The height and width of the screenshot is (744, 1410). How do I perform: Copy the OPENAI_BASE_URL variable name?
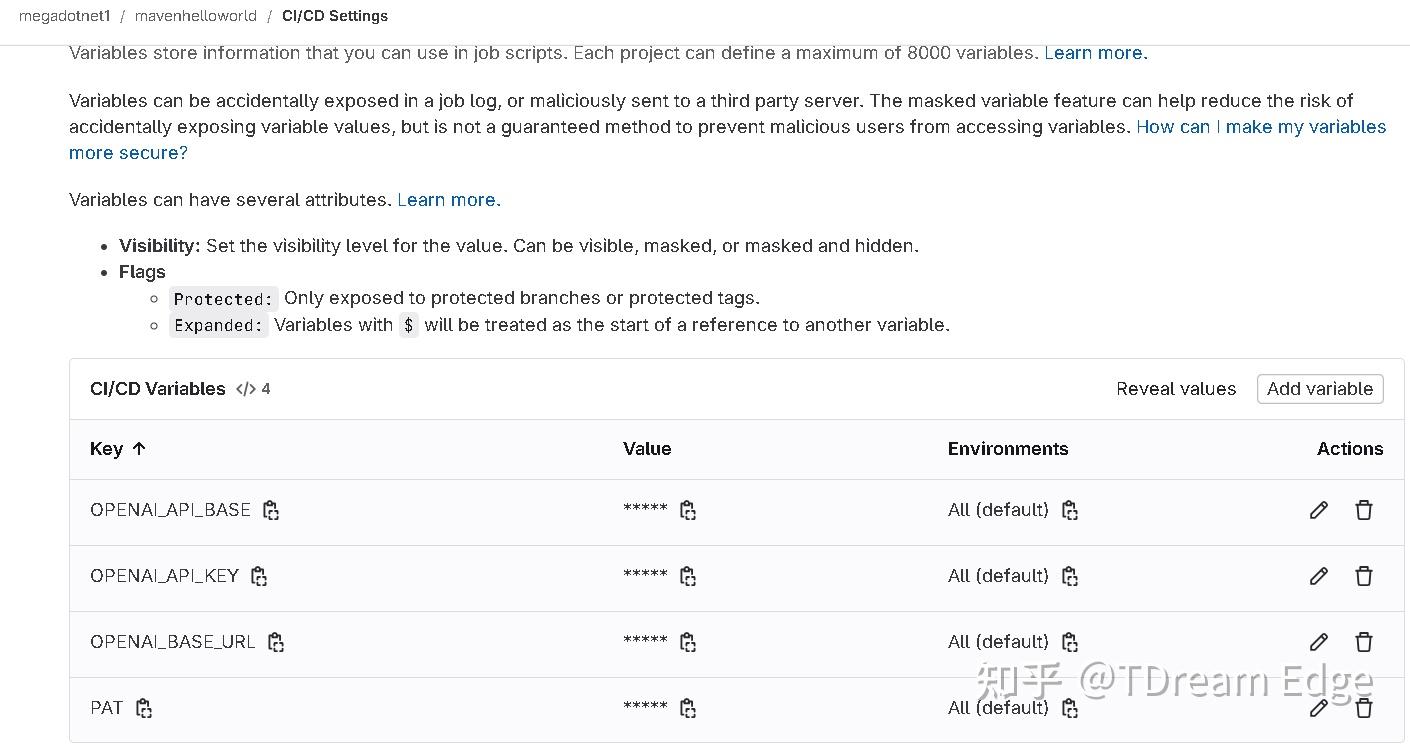[275, 642]
